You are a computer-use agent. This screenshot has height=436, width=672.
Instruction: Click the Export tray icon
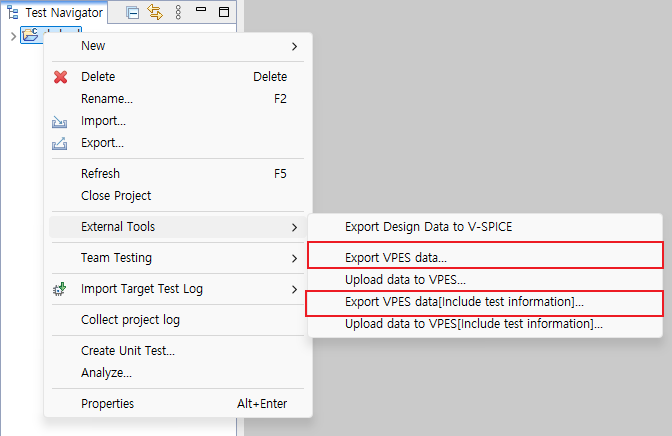point(60,144)
